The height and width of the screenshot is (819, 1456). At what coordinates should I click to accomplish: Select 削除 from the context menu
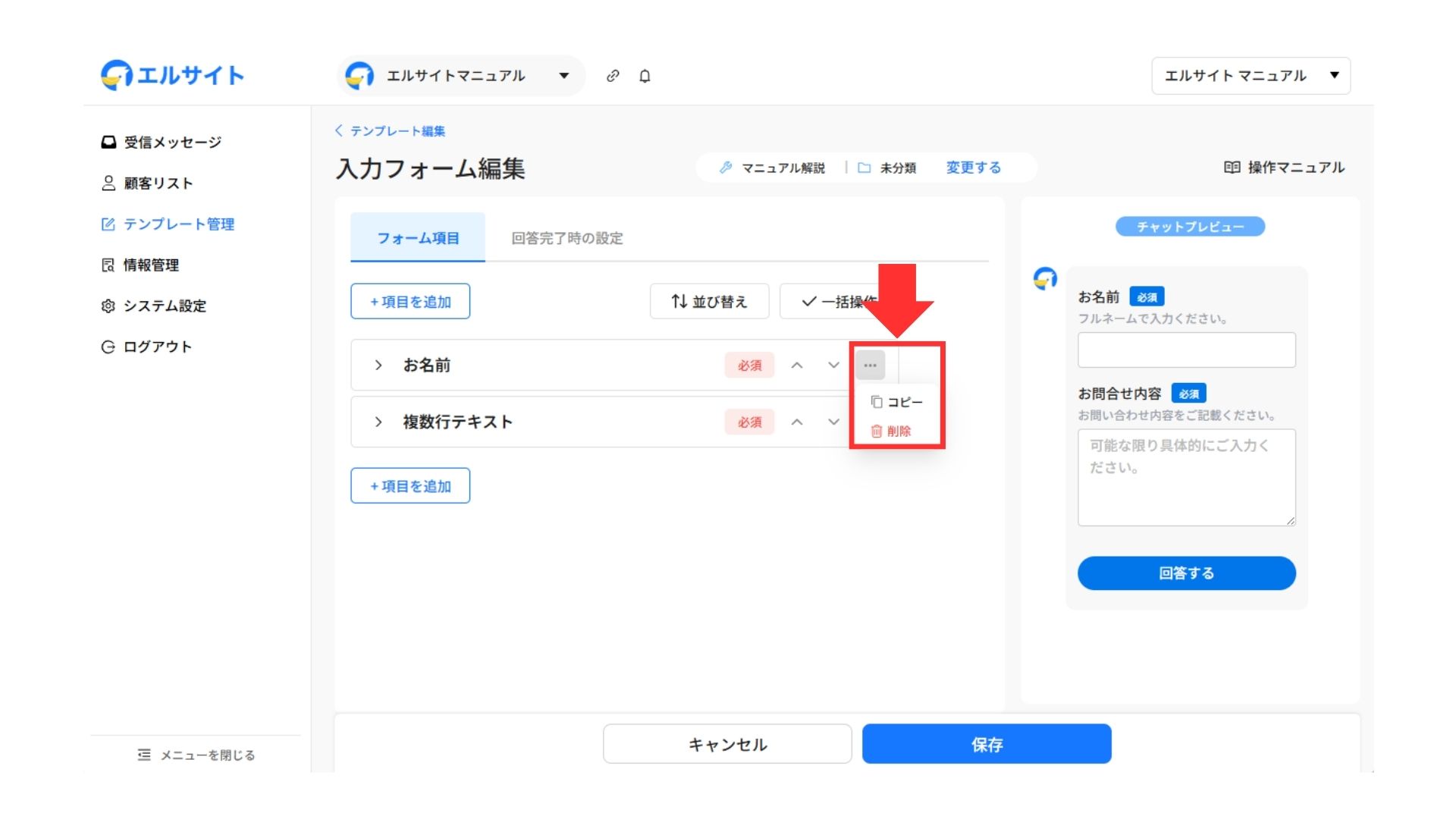tap(892, 431)
